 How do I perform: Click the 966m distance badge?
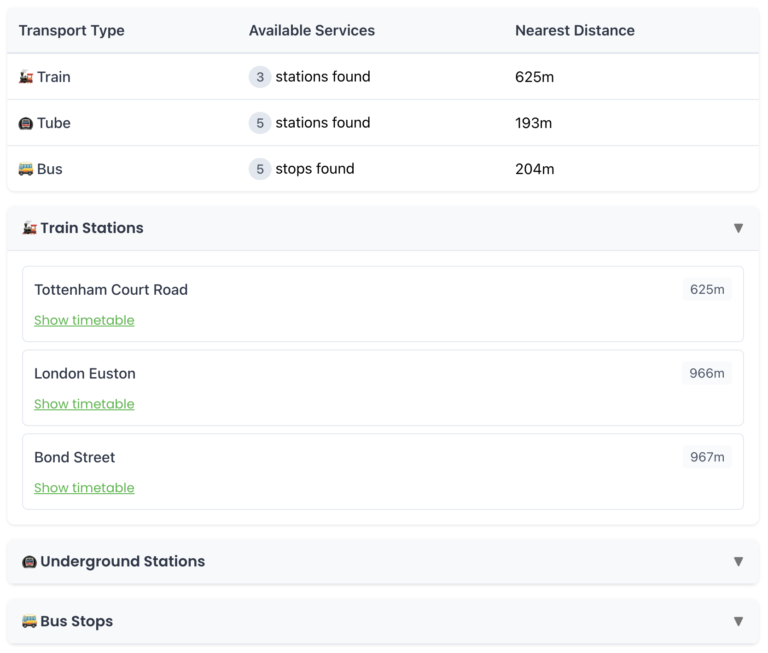point(707,374)
